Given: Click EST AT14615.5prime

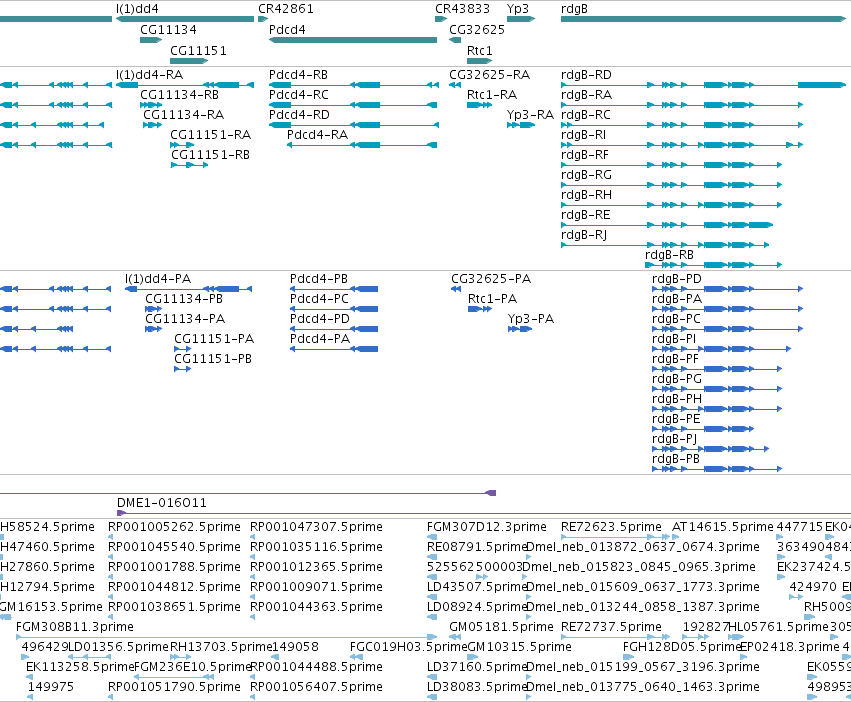Looking at the screenshot, I should pyautogui.click(x=722, y=527).
